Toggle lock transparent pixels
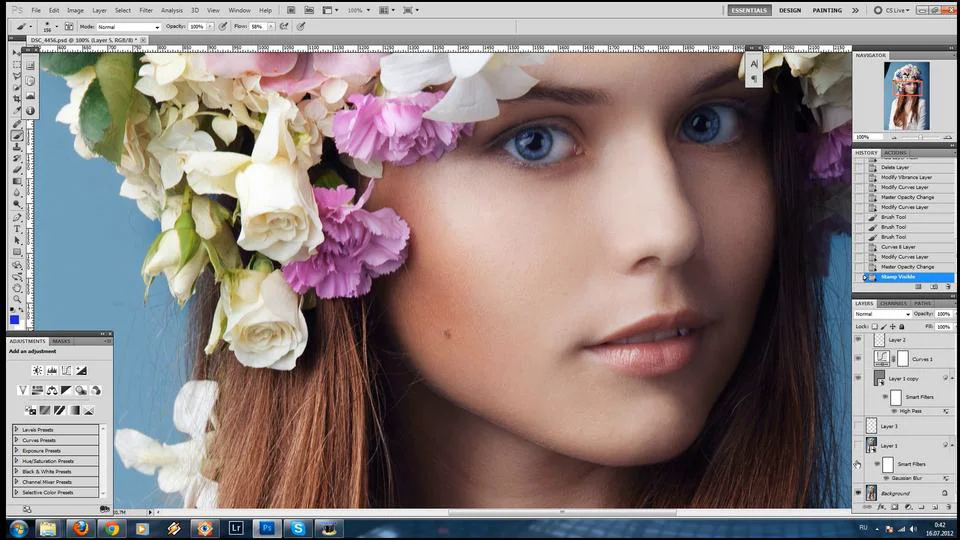Screen dimensions: 960x540 tap(874, 327)
